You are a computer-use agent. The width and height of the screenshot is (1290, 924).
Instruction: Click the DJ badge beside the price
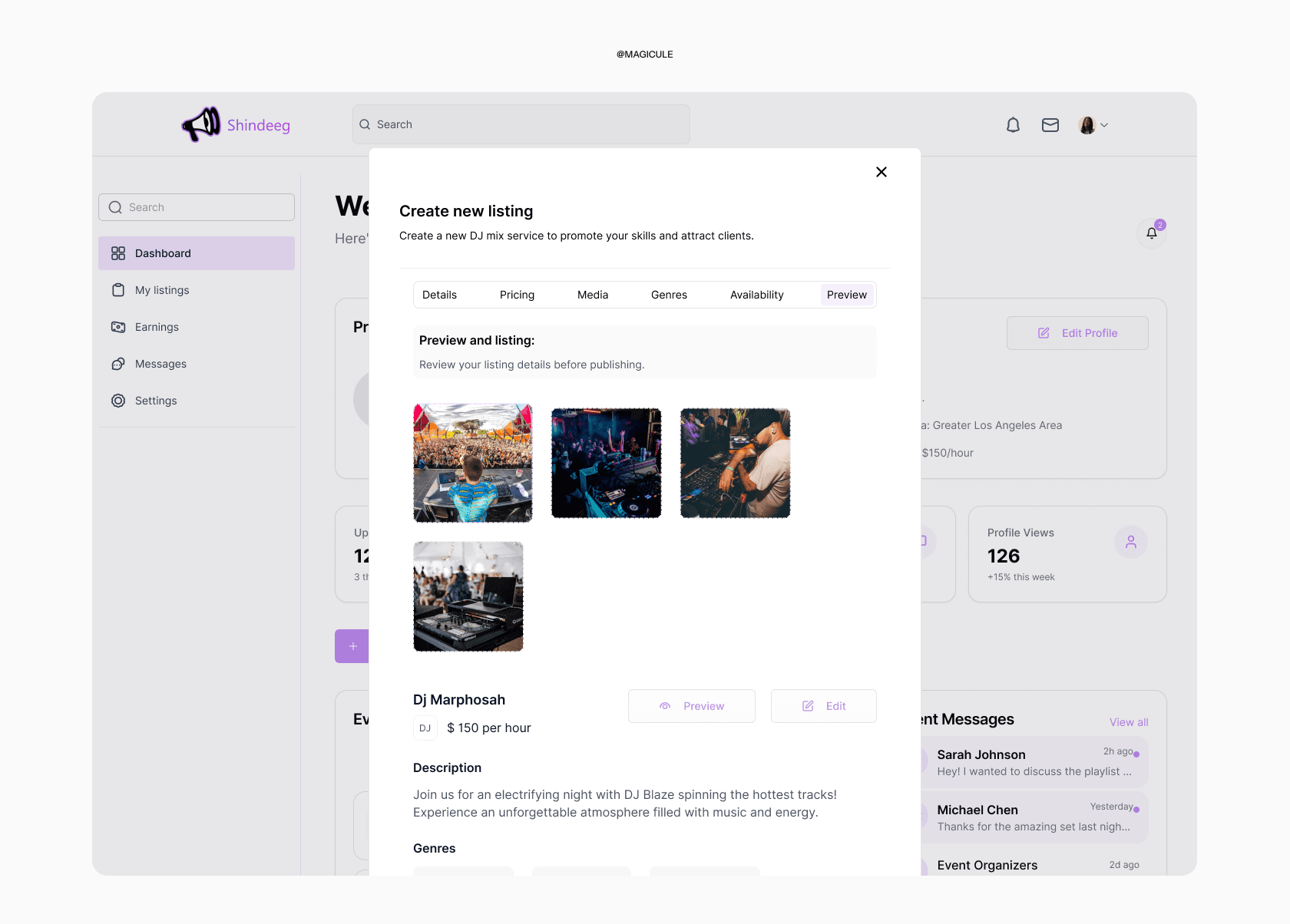click(425, 728)
